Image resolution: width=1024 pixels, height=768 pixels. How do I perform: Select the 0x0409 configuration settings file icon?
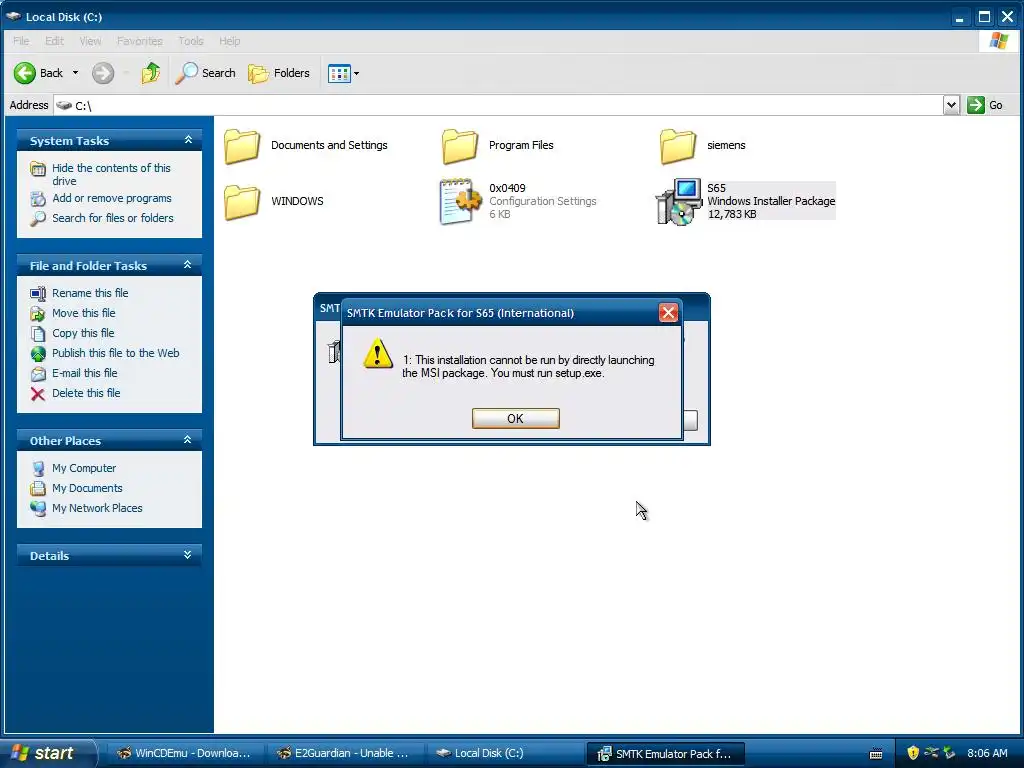coord(460,201)
